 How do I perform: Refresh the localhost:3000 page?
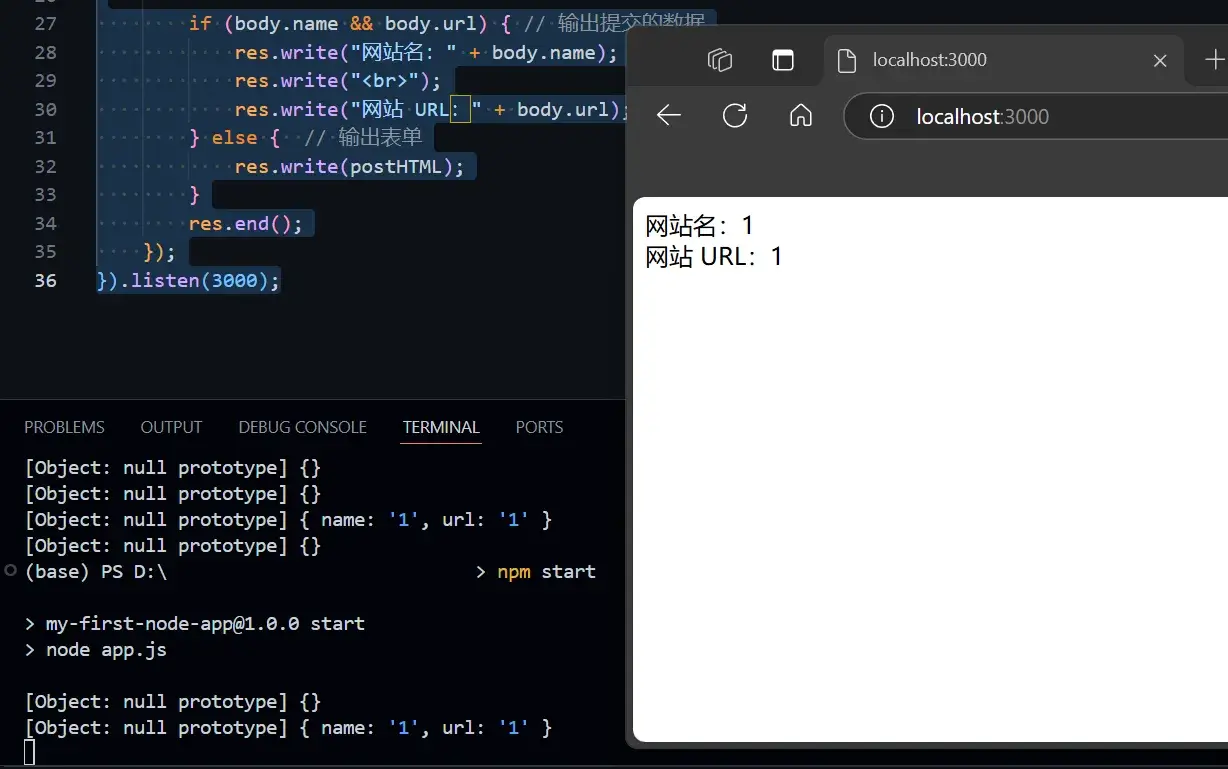click(x=735, y=116)
